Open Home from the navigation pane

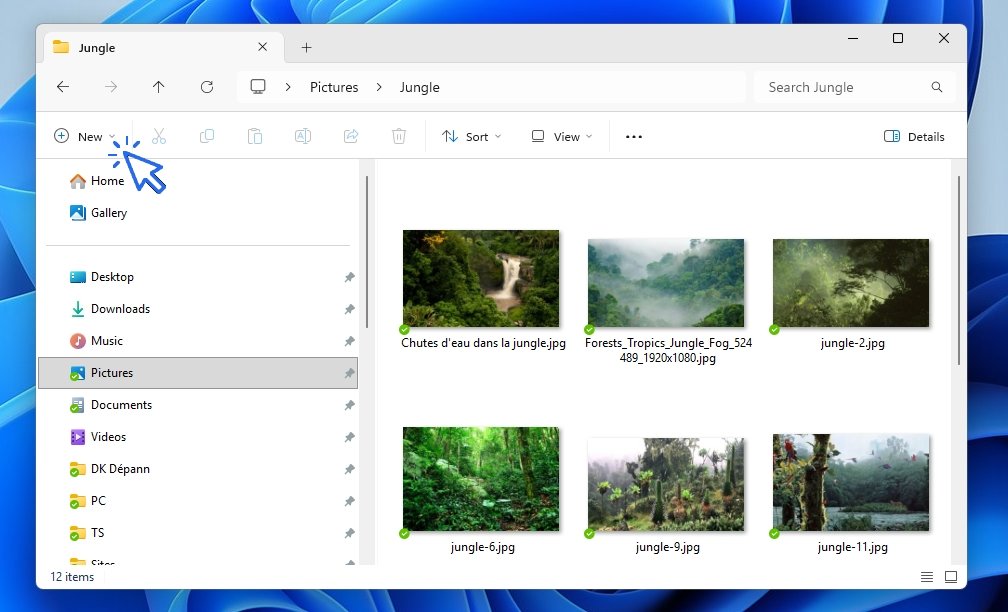point(103,181)
